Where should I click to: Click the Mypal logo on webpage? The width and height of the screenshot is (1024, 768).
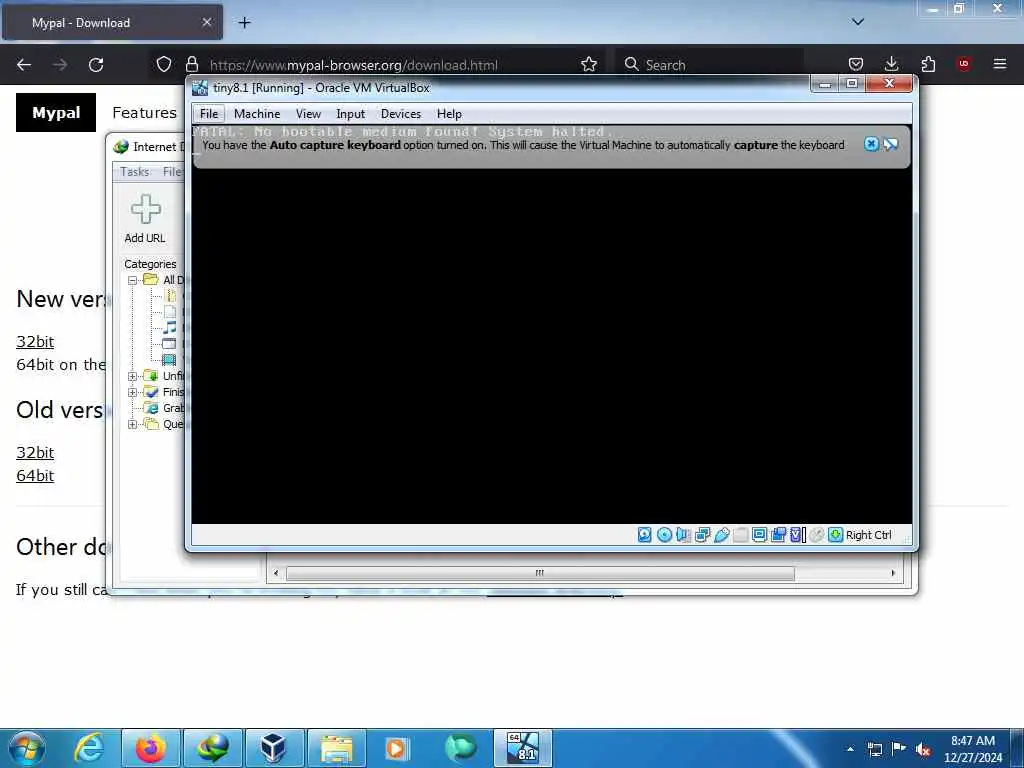56,112
